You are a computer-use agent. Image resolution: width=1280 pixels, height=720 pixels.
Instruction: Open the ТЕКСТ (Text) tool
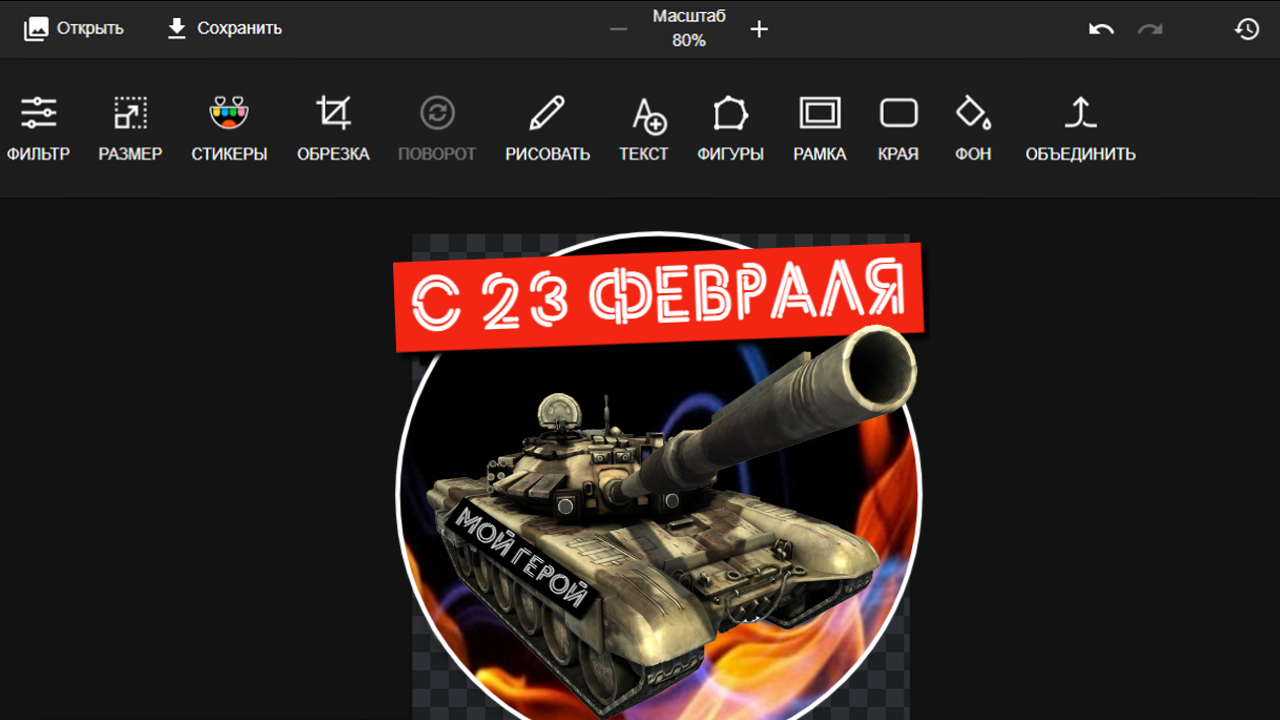(x=644, y=125)
